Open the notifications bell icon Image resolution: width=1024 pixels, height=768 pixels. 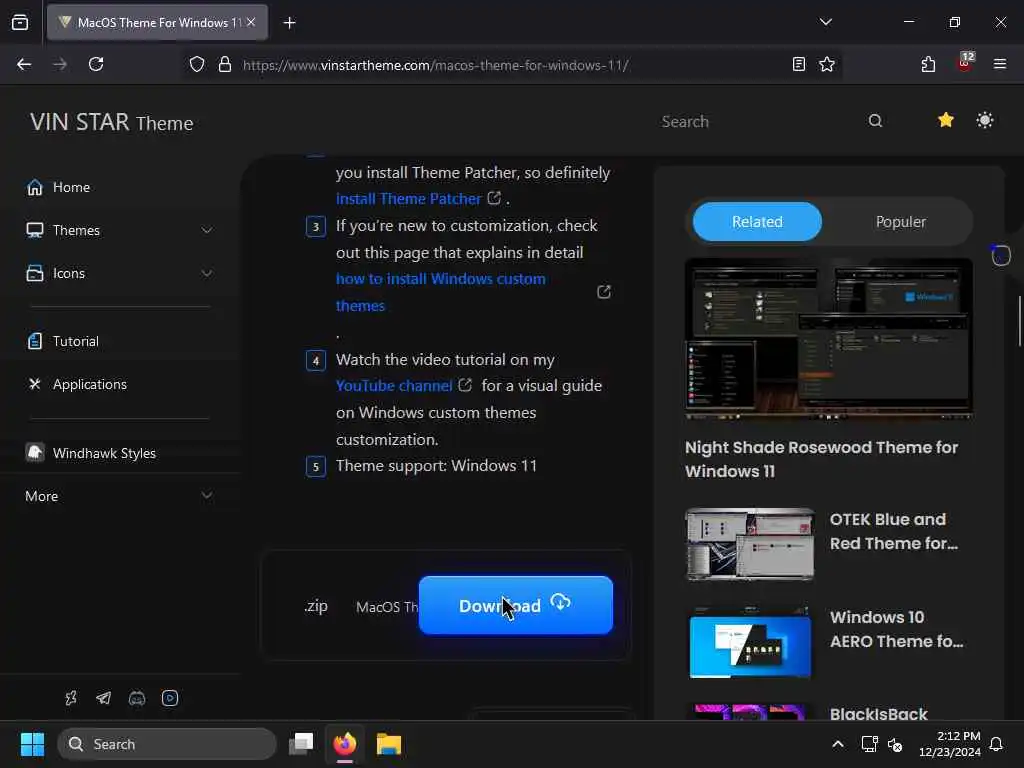point(996,744)
